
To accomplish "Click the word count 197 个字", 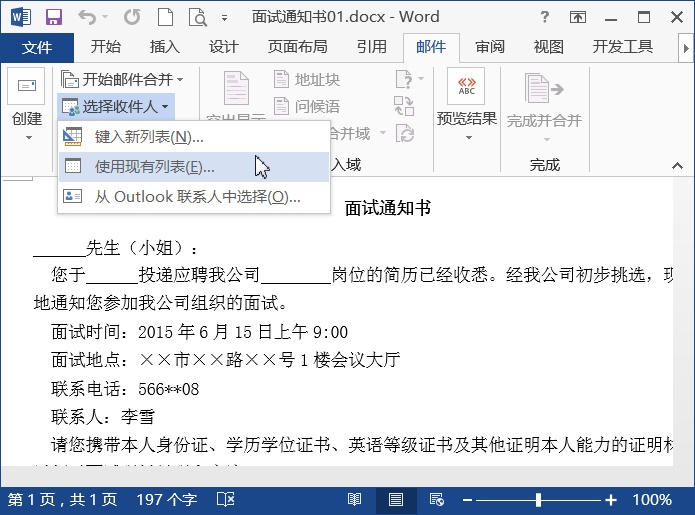I will click(x=167, y=500).
